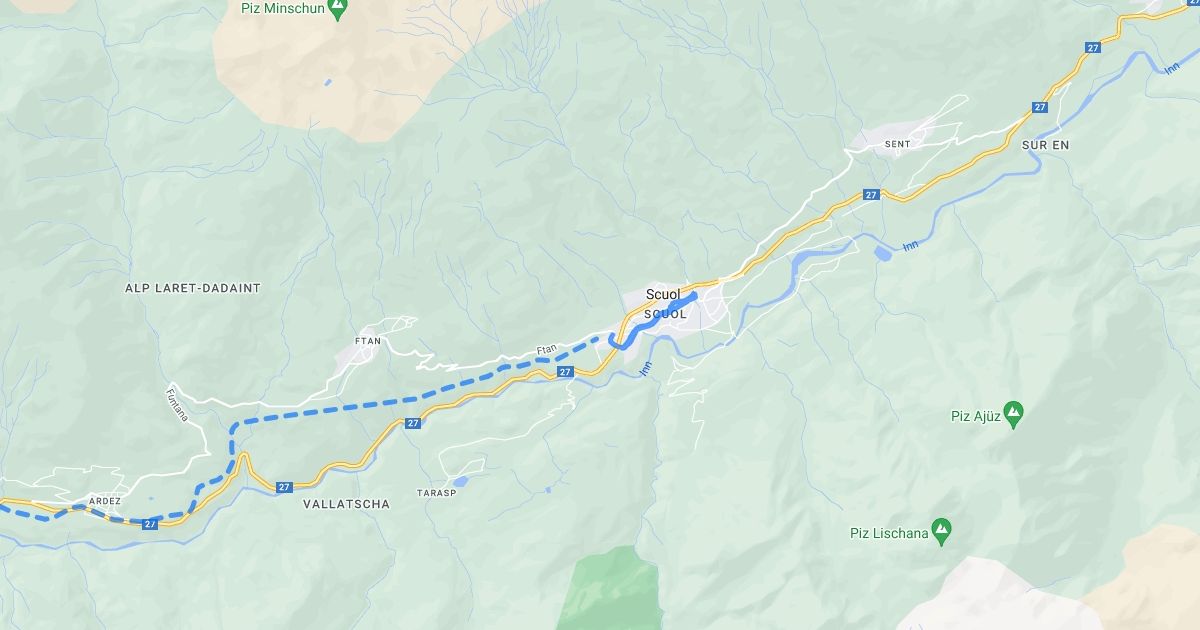Select the SENT village label
This screenshot has width=1200, height=630.
point(898,144)
